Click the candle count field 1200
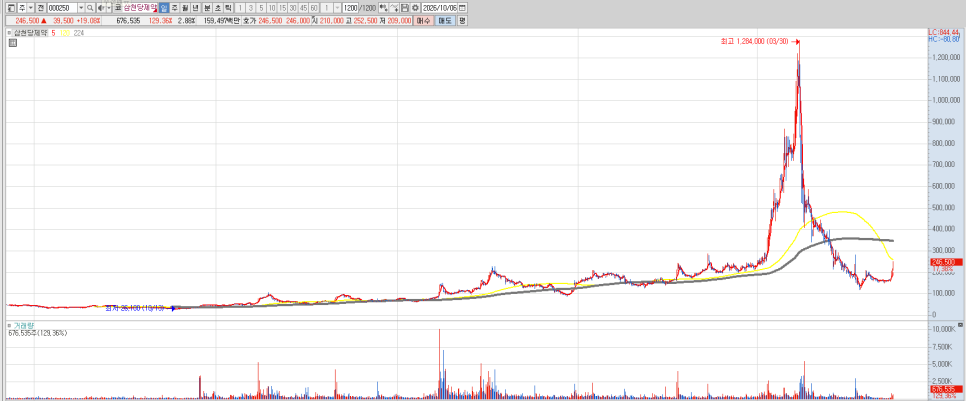The height and width of the screenshot is (401, 966). click(x=350, y=8)
